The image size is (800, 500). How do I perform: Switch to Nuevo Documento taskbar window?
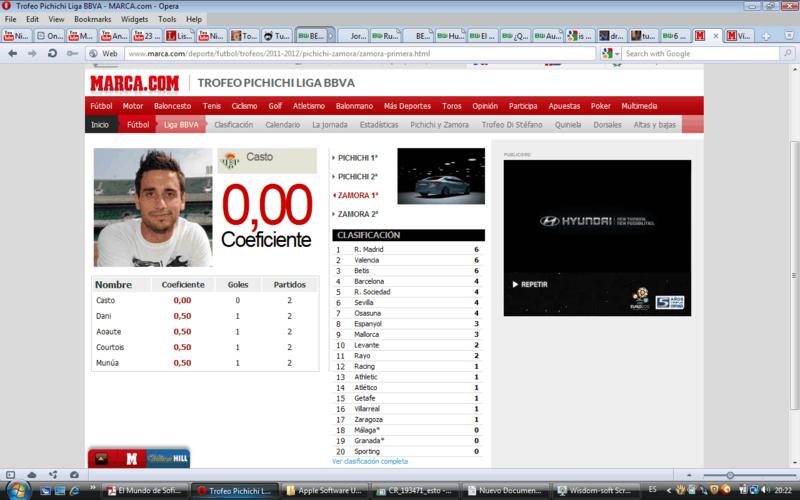click(x=504, y=491)
